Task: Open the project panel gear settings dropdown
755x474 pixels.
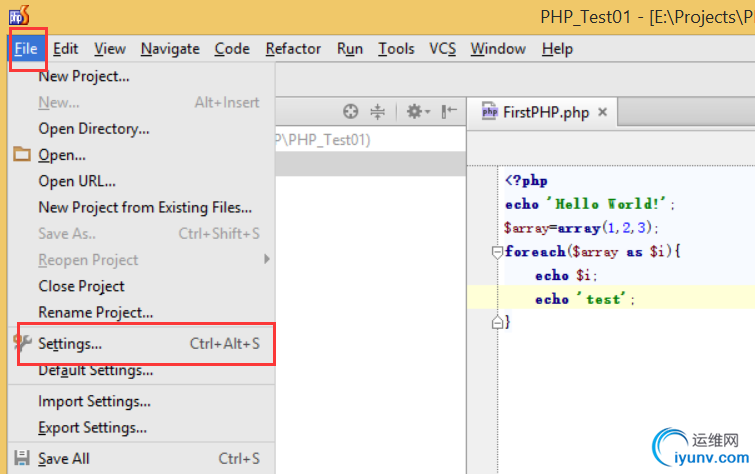Action: (x=418, y=112)
